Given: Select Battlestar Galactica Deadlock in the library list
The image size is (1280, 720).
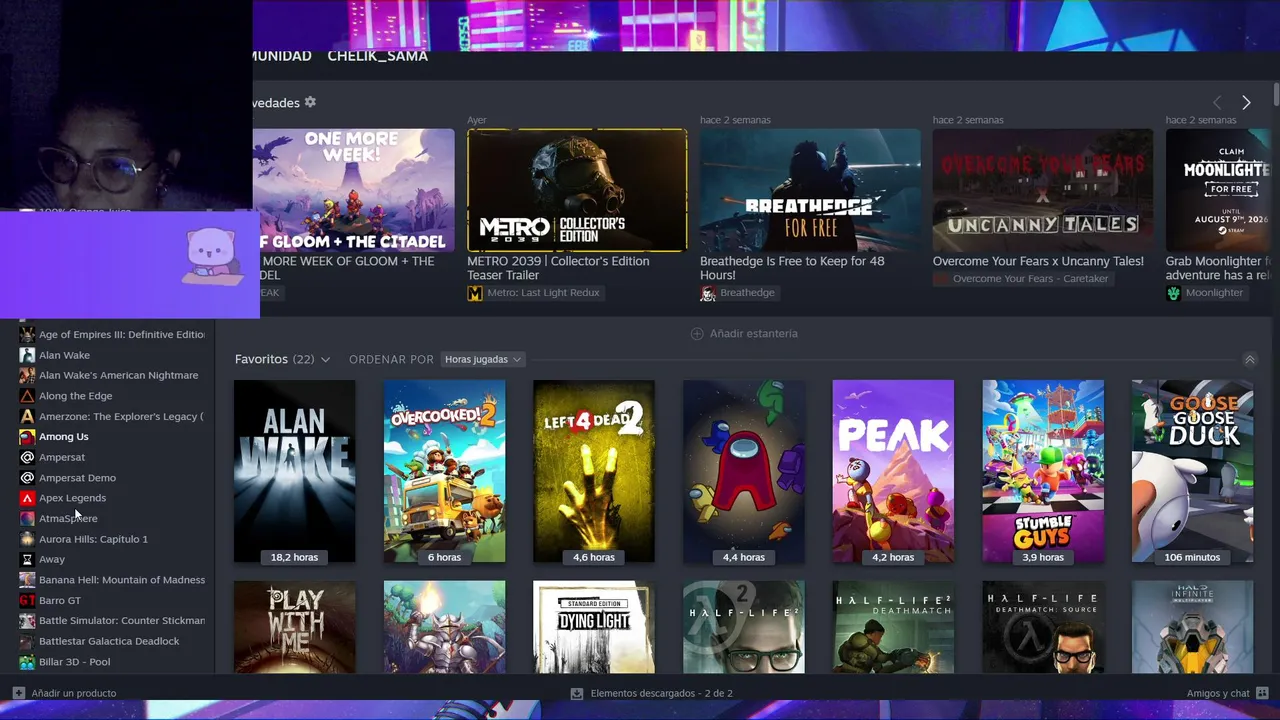Looking at the screenshot, I should point(109,641).
